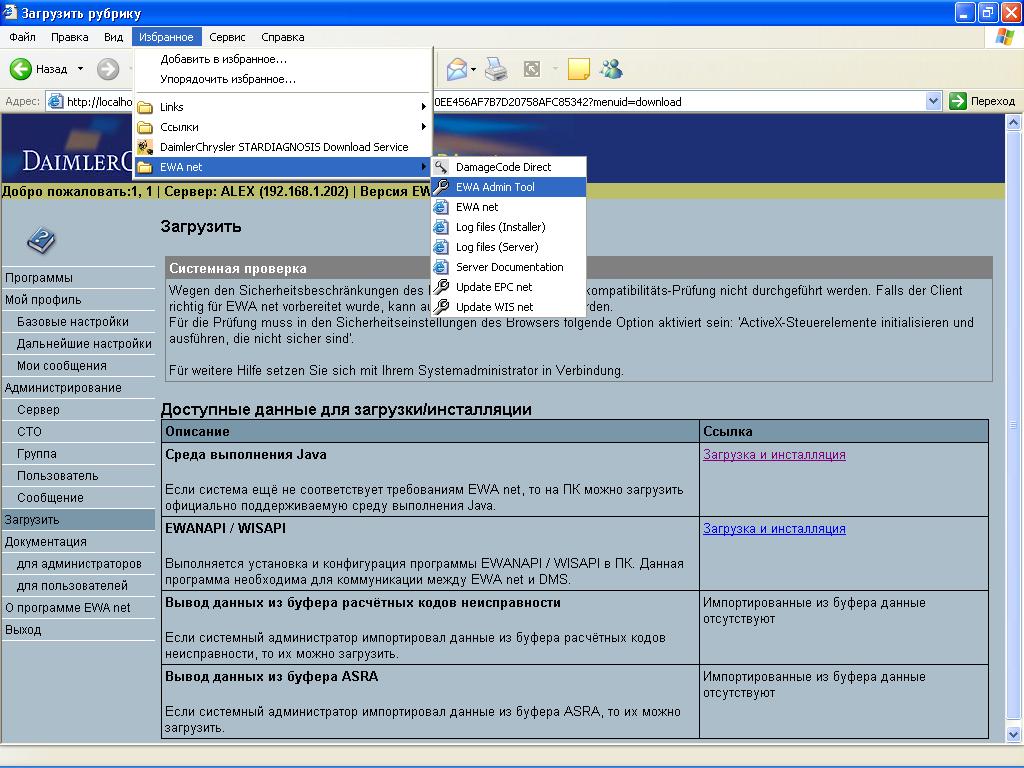Select Log files (Installer) in the submenu
Screen dimensions: 1024x768
click(x=509, y=227)
